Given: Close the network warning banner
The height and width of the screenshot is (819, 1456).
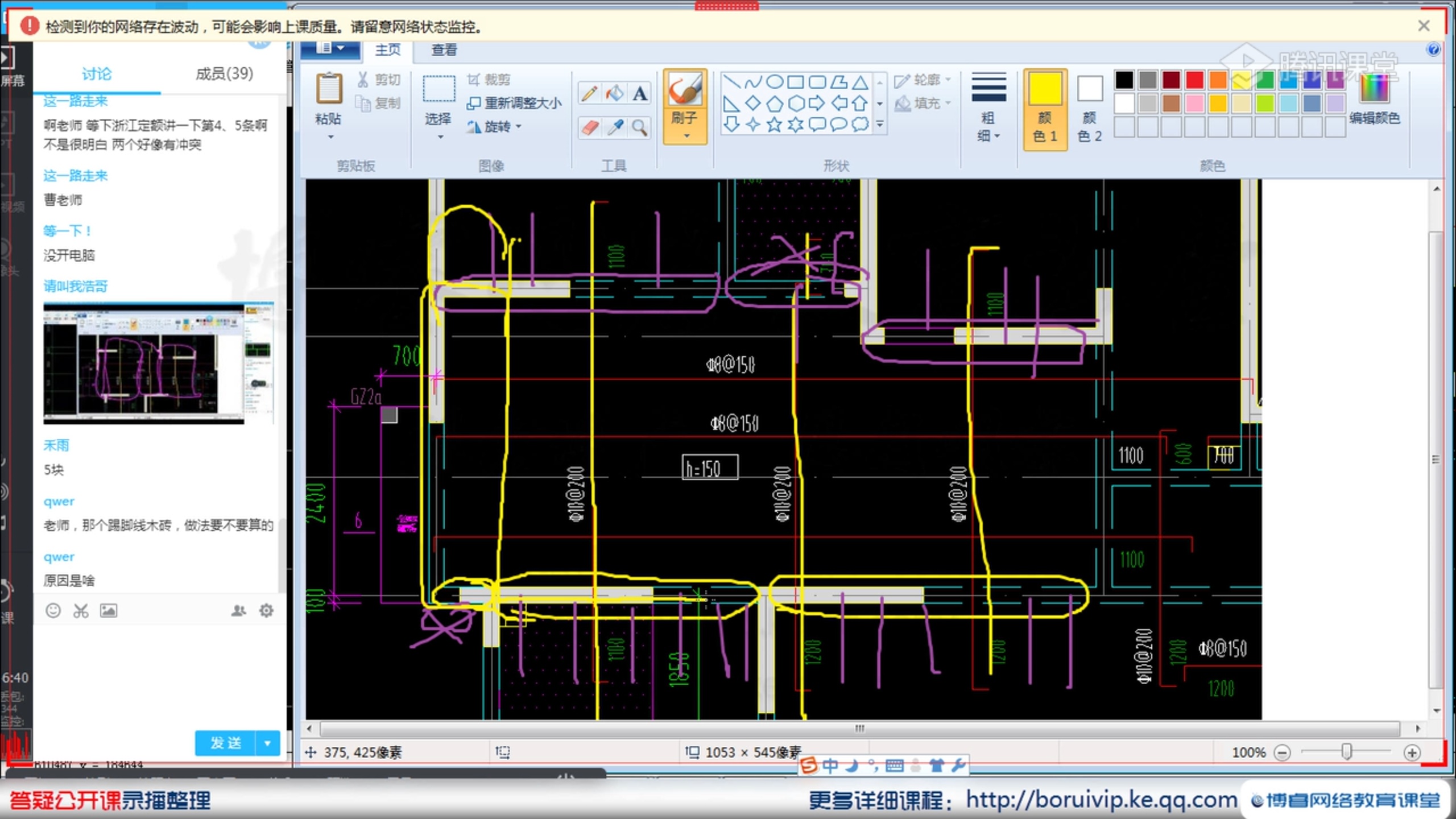Looking at the screenshot, I should (x=1424, y=26).
